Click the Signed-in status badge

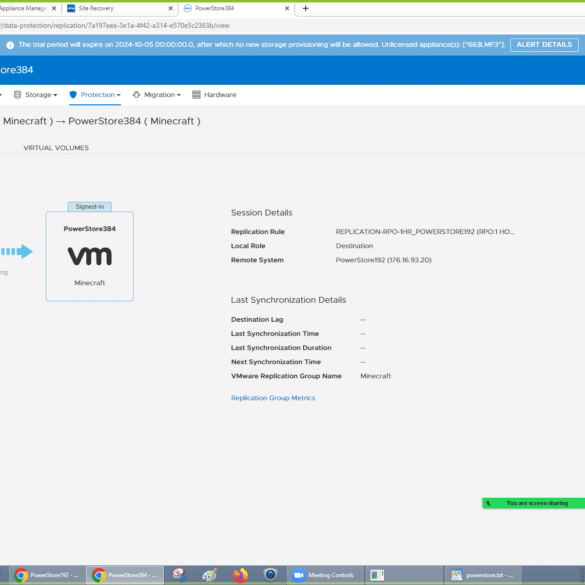pos(90,206)
